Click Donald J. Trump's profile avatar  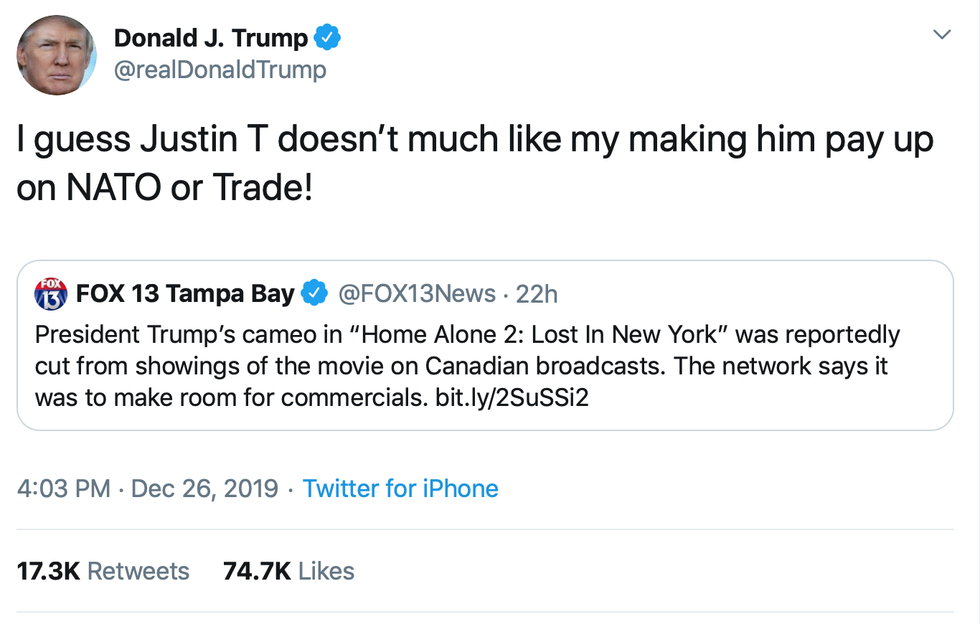coord(57,54)
